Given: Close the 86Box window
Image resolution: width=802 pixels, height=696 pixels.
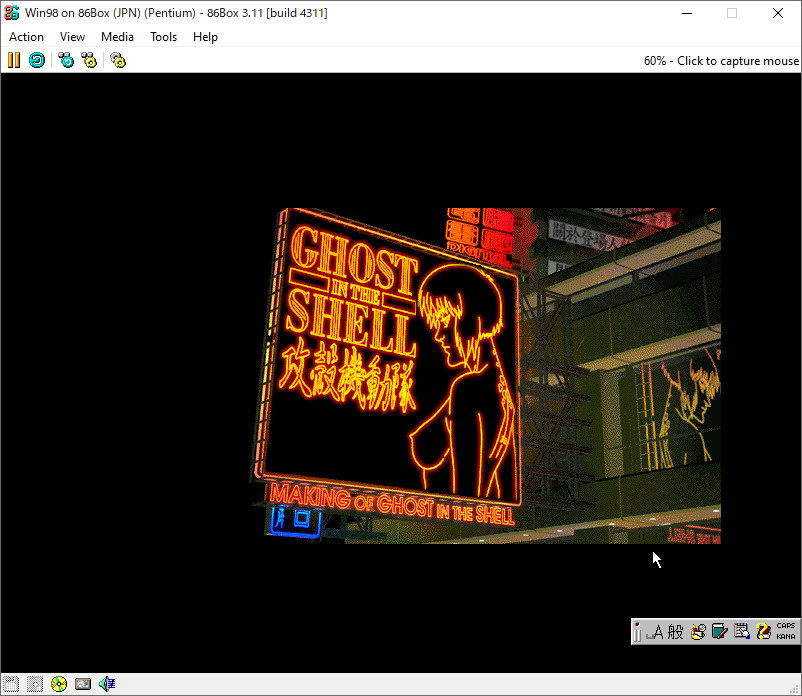Looking at the screenshot, I should [777, 13].
